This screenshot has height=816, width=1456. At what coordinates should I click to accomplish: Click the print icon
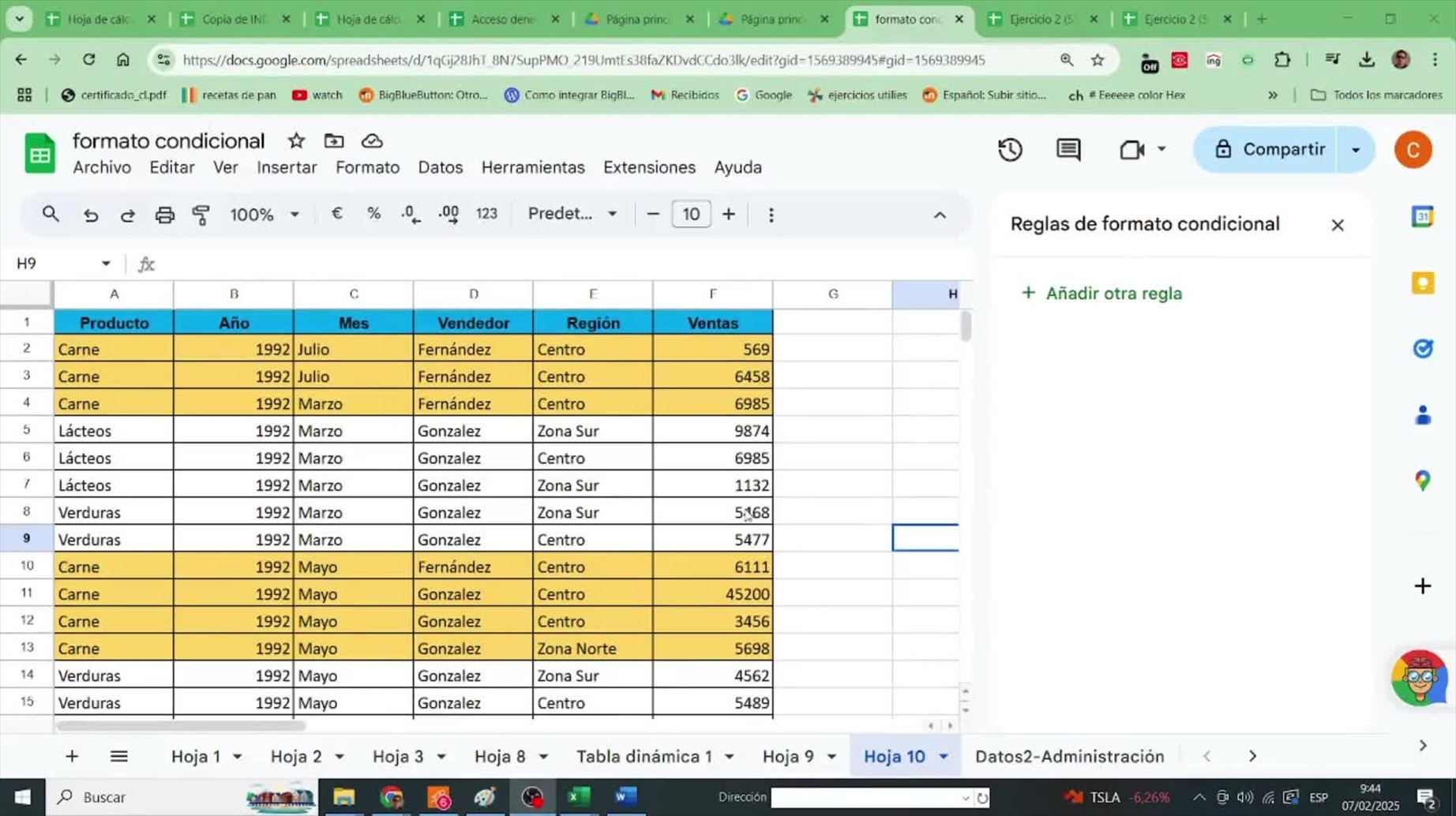tap(164, 215)
